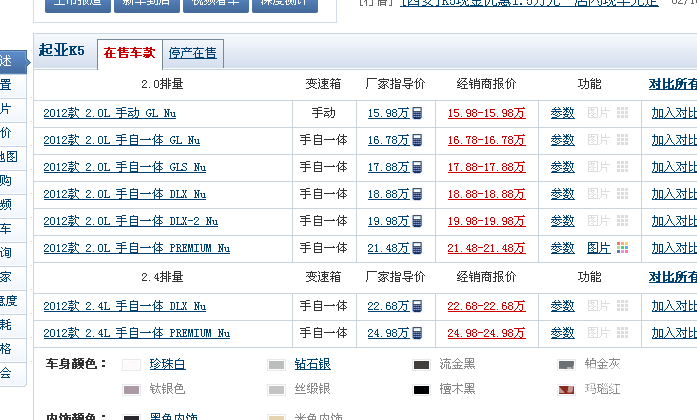The image size is (697, 420).
Task: Click manufacturer price 15.98万
Action: point(389,113)
